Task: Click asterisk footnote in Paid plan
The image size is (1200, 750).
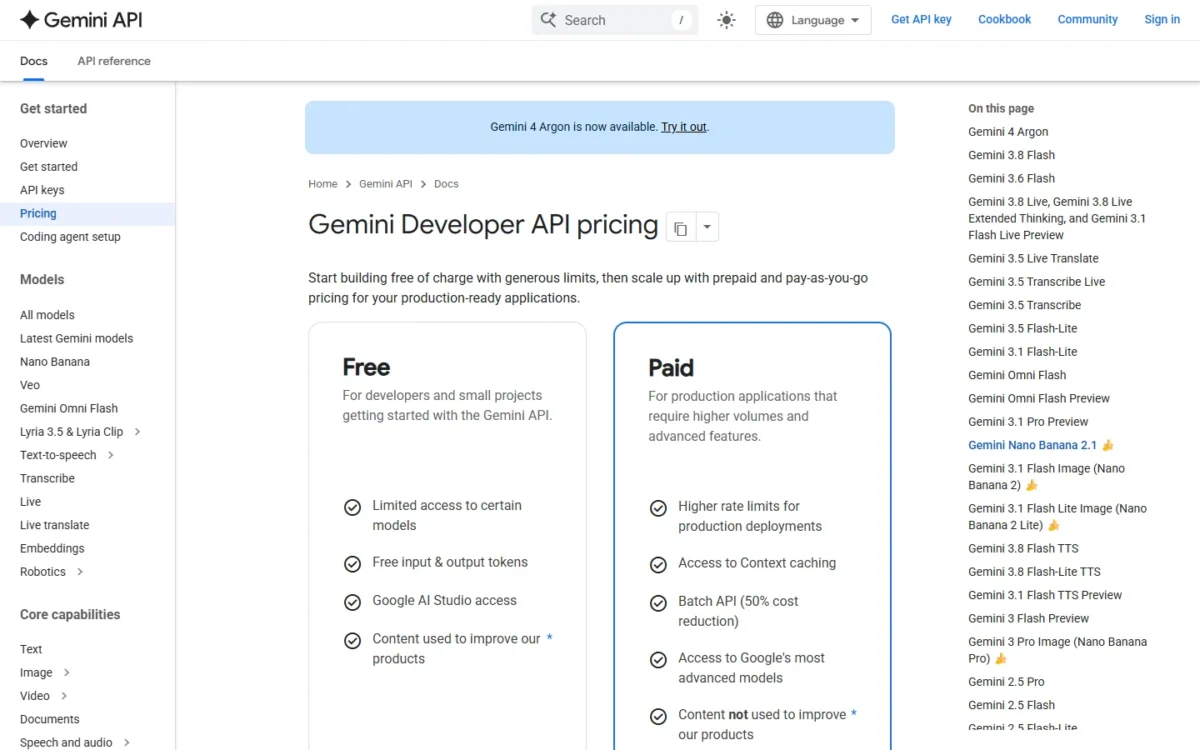Action: coord(854,714)
